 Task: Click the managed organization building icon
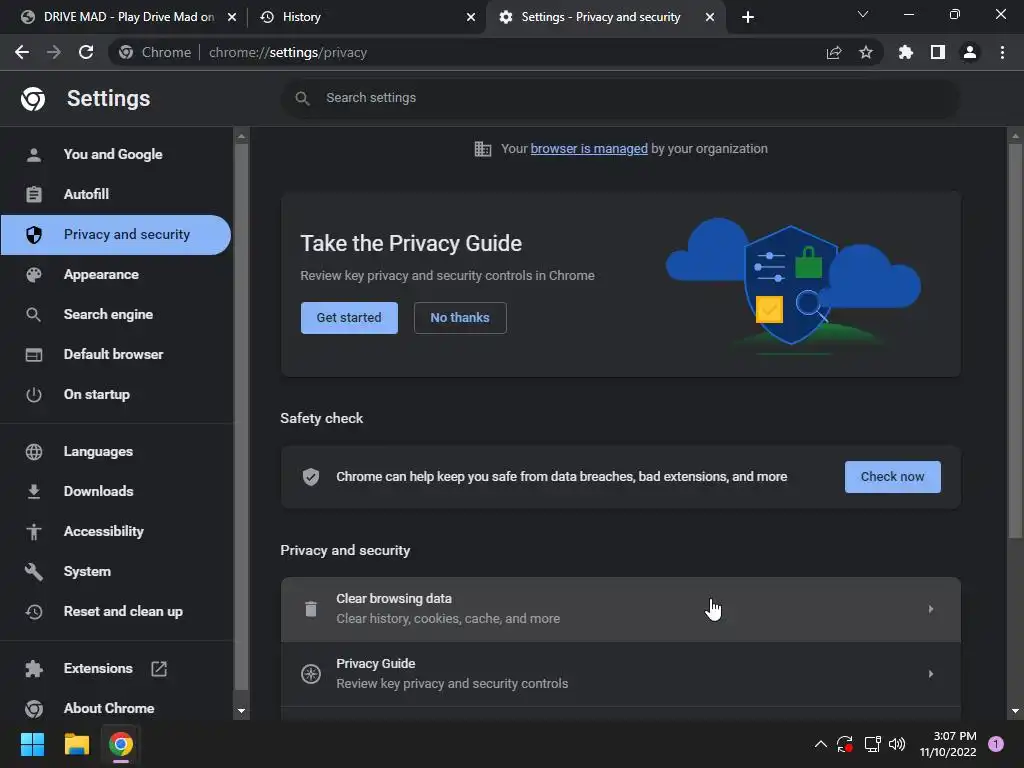[x=483, y=149]
